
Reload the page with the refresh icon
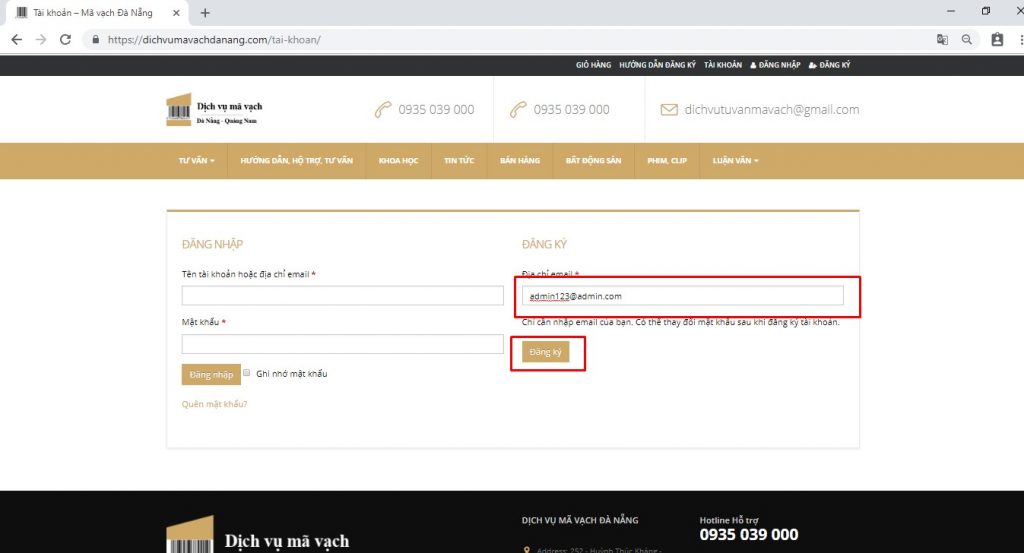tap(65, 40)
